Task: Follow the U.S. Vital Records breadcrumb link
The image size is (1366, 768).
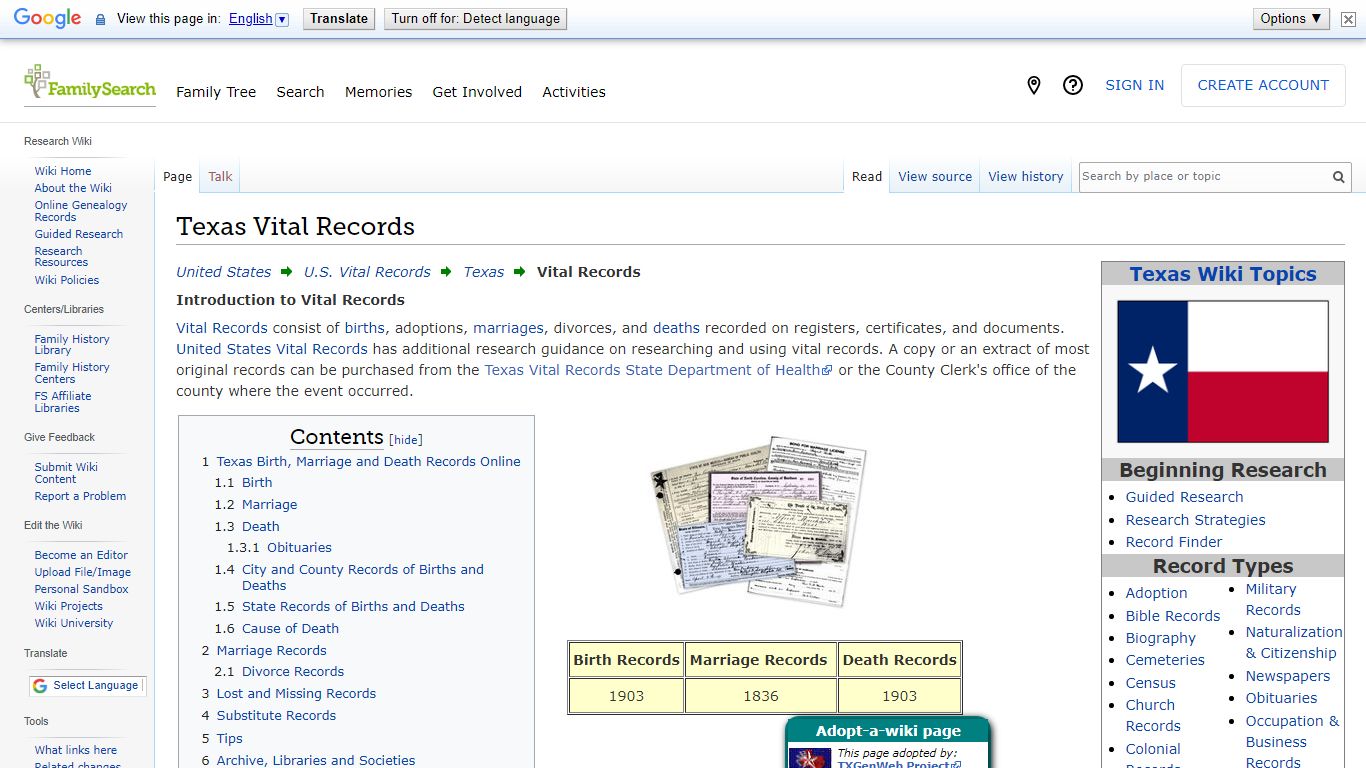Action: click(x=367, y=272)
